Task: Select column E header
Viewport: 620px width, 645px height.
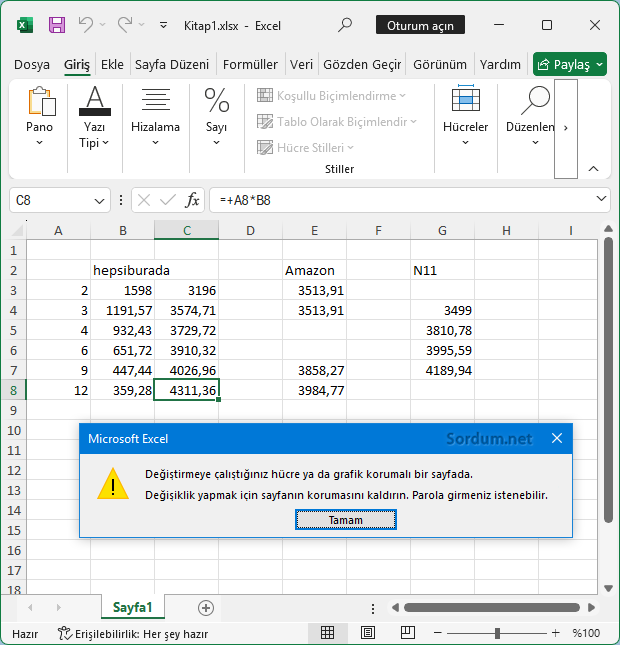Action: click(x=314, y=230)
